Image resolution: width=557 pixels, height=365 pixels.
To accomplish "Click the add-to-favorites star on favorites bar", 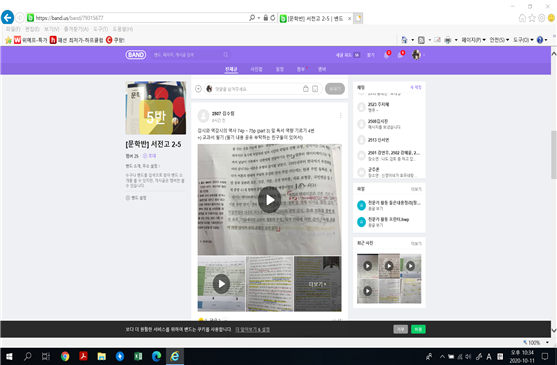I will [x=8, y=40].
